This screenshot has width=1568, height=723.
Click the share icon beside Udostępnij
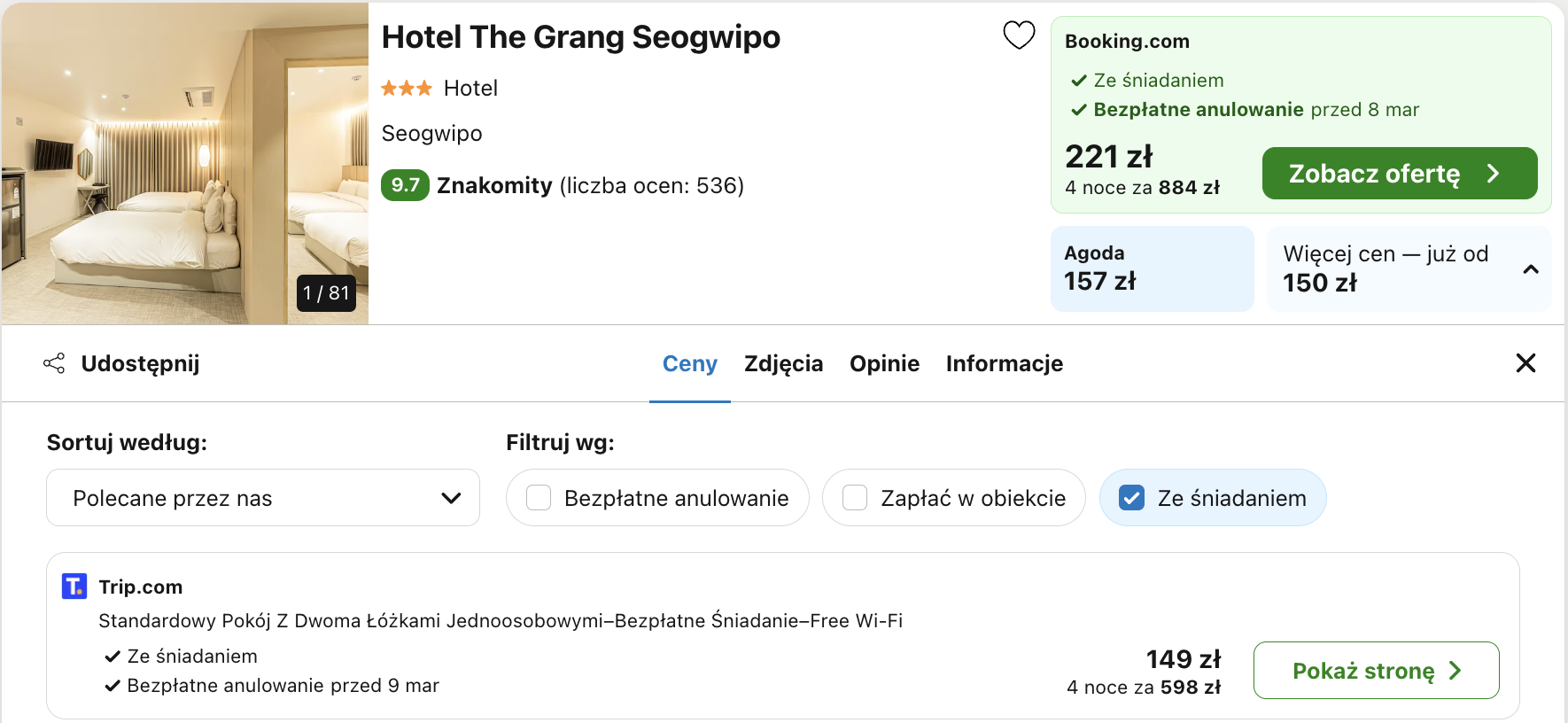pyautogui.click(x=54, y=363)
